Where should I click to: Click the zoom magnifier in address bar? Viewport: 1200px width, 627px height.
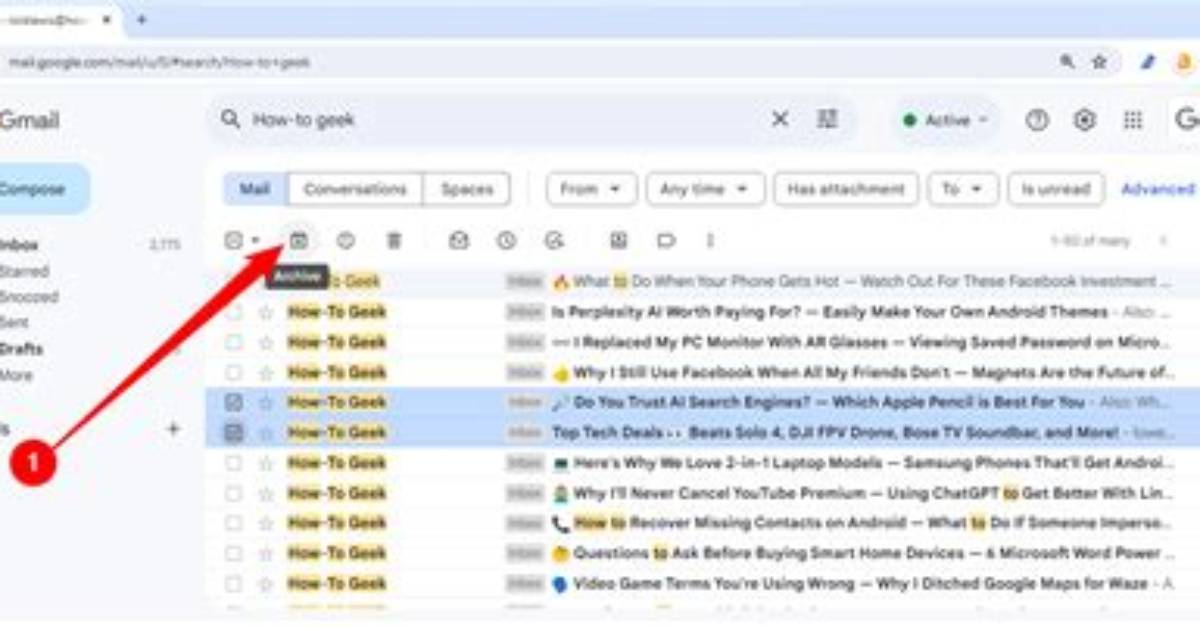(1068, 62)
